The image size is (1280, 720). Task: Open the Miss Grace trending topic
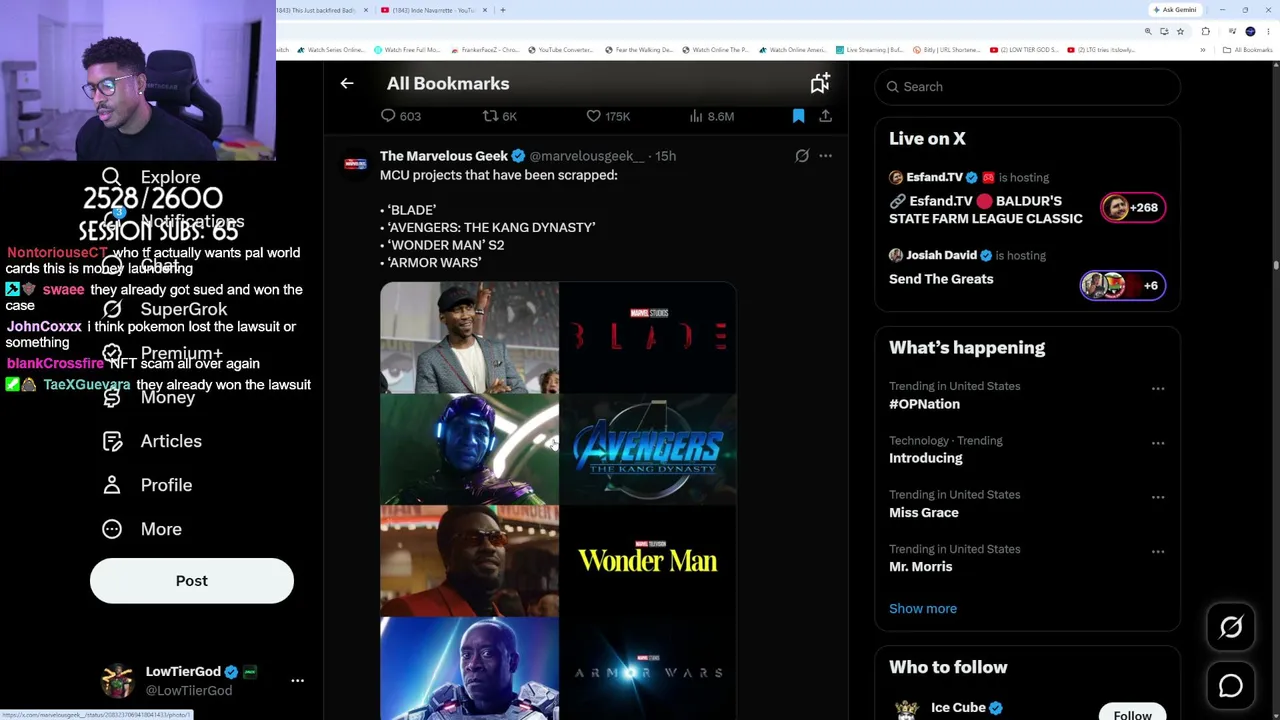click(x=924, y=512)
